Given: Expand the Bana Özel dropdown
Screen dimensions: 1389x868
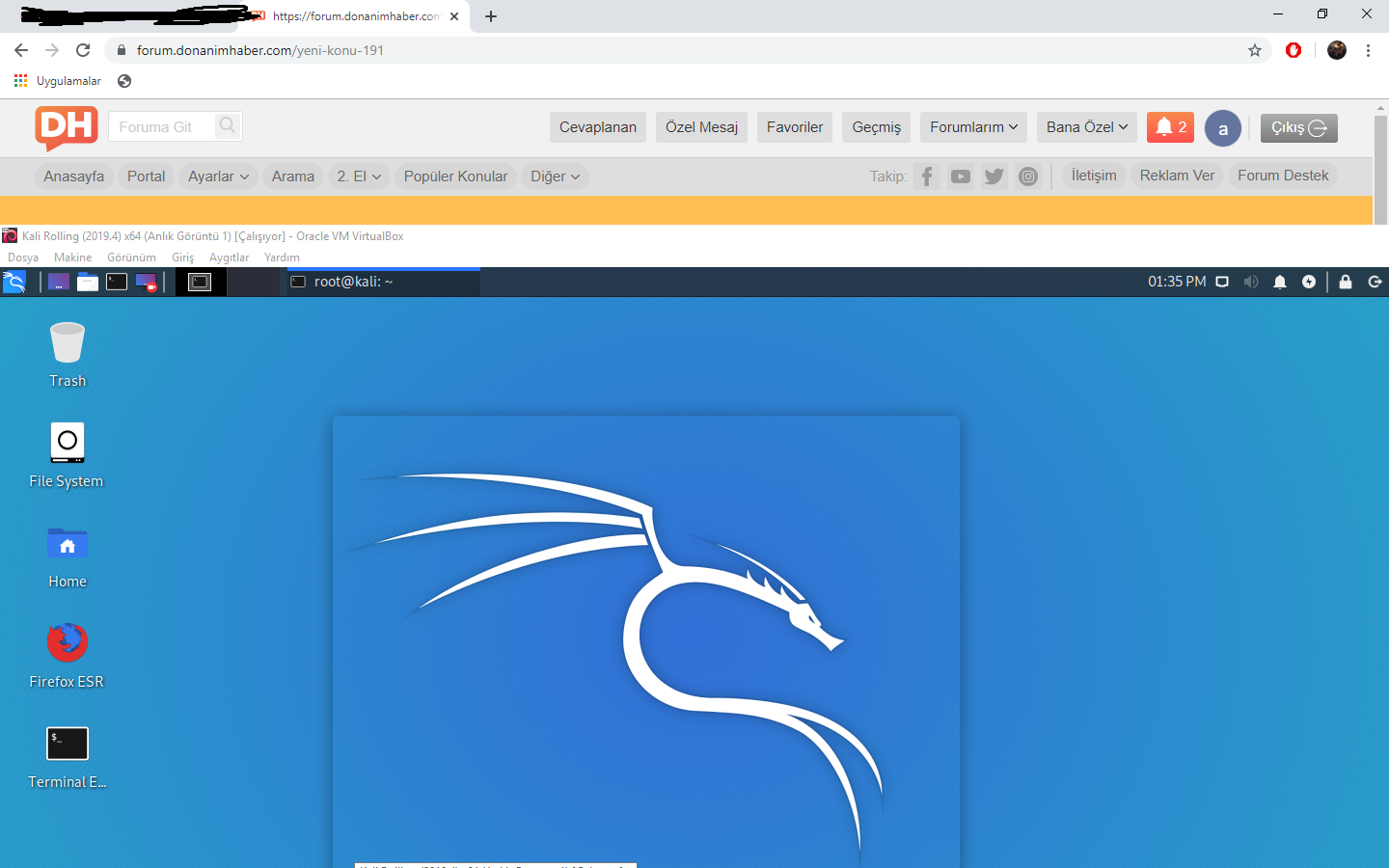Looking at the screenshot, I should pos(1087,127).
